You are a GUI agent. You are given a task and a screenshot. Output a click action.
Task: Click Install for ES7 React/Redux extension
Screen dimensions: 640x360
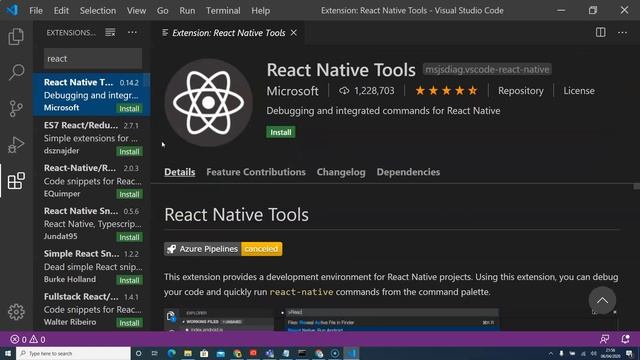(129, 151)
